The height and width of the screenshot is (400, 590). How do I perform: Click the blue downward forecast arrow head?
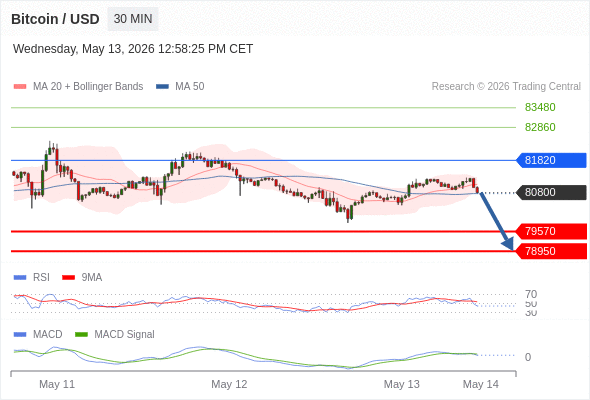pos(508,243)
